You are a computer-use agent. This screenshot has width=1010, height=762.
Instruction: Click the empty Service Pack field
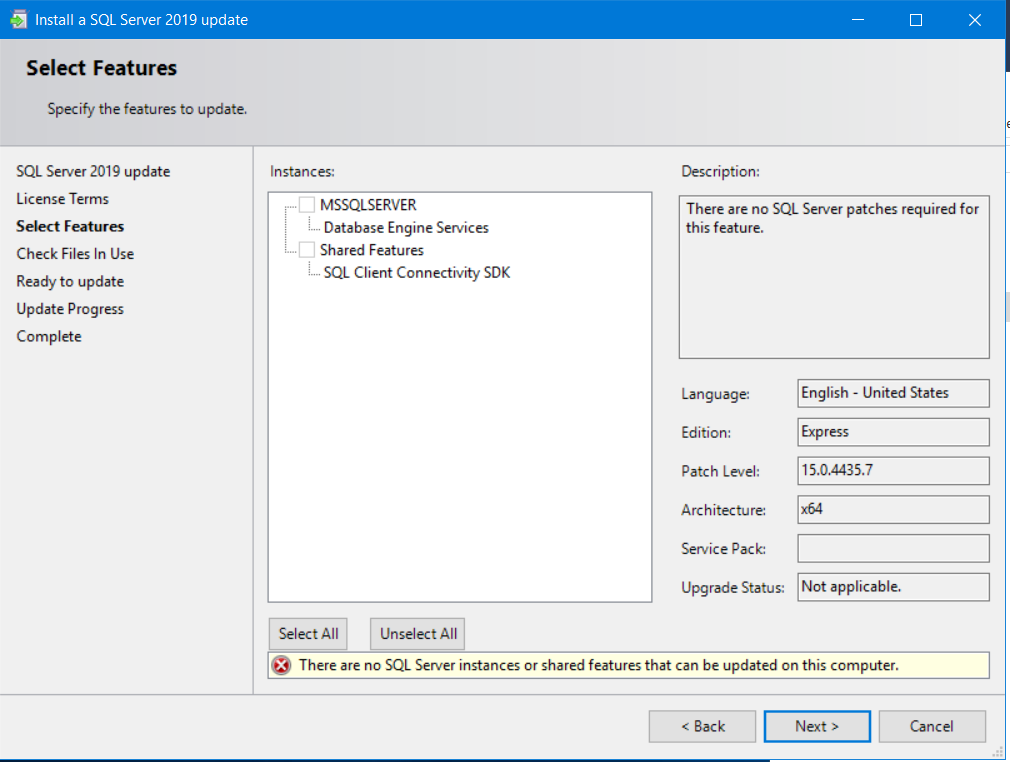coord(893,548)
